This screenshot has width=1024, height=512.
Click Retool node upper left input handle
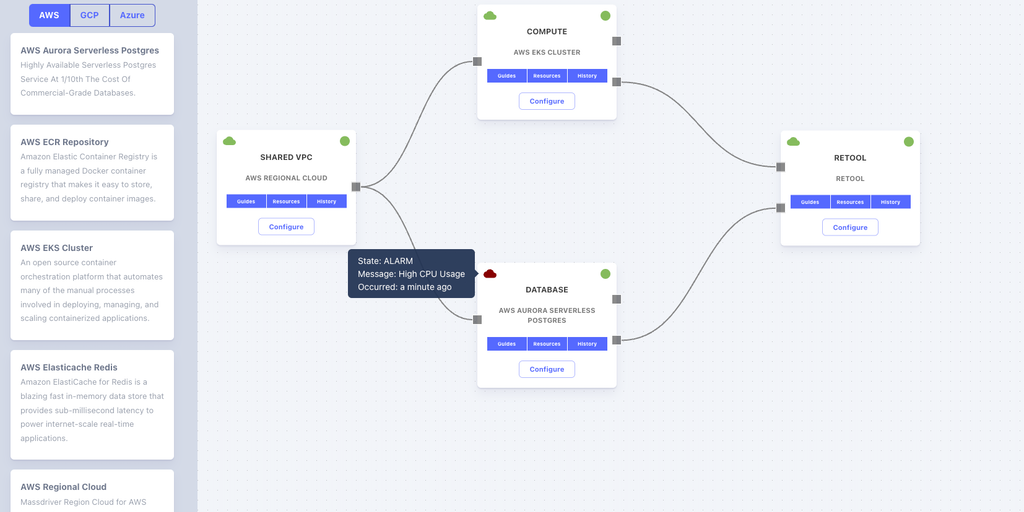(780, 167)
